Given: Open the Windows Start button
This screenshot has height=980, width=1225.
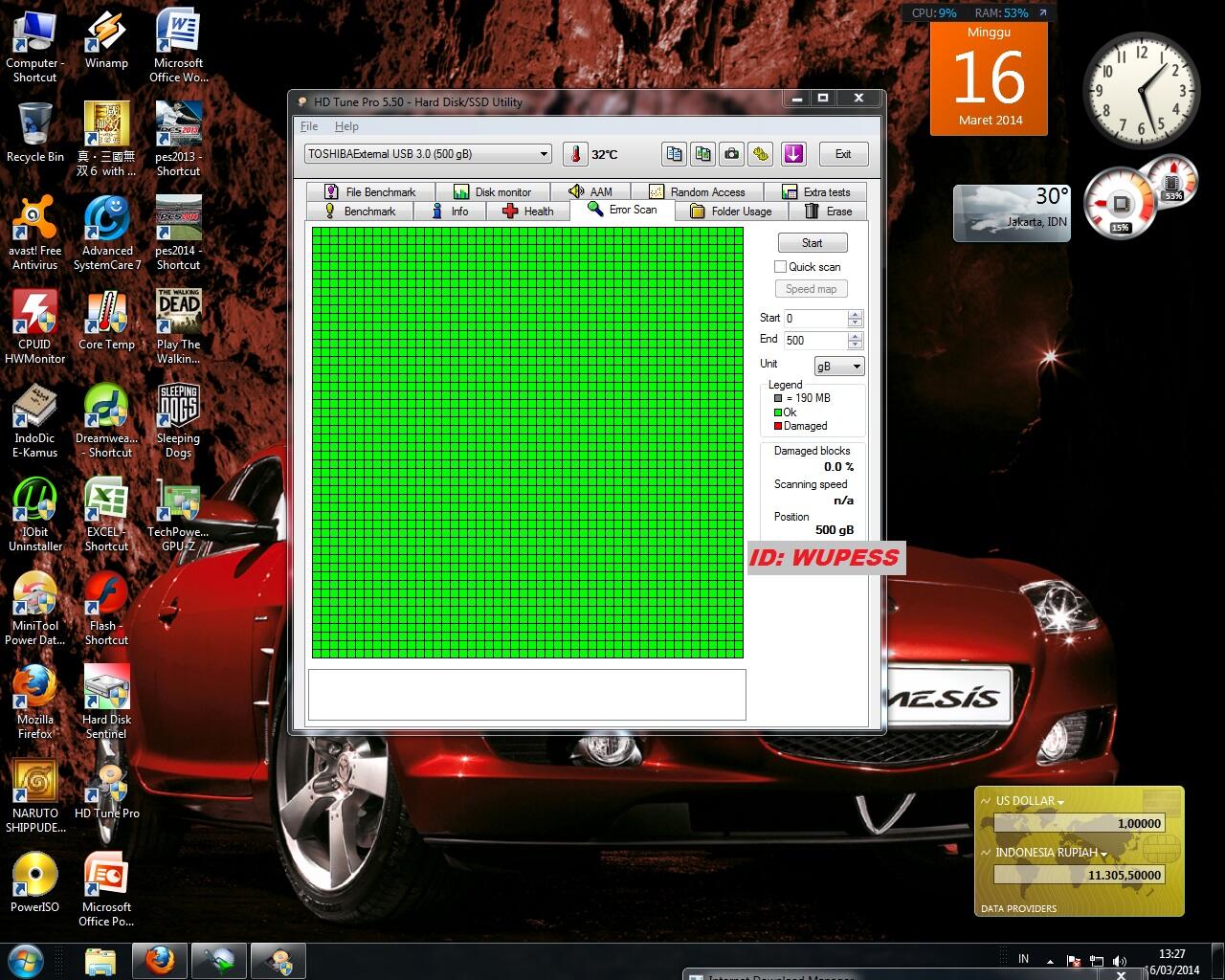Looking at the screenshot, I should (26, 960).
